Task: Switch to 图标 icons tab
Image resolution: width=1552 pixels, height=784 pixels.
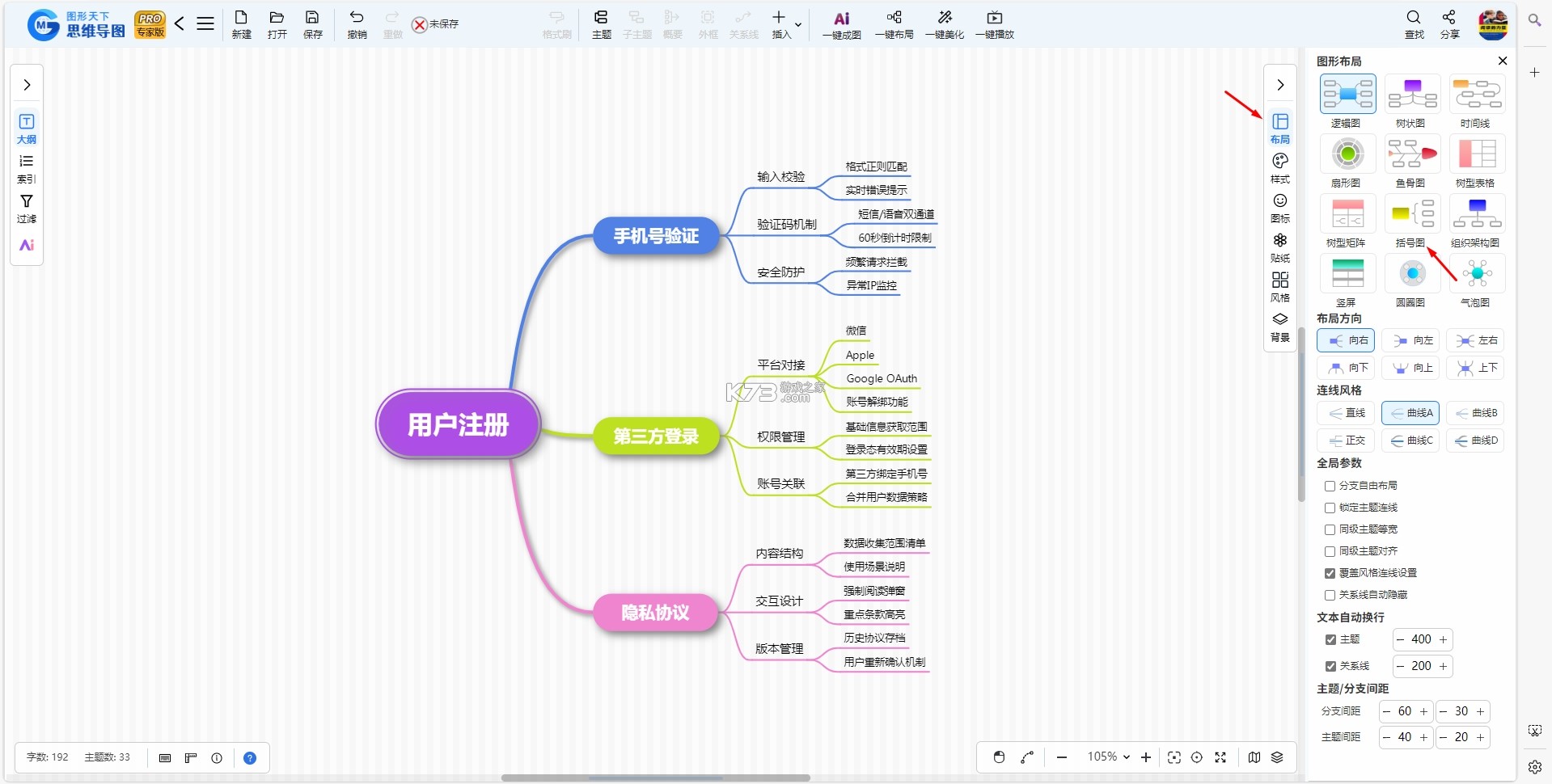Action: [x=1280, y=208]
